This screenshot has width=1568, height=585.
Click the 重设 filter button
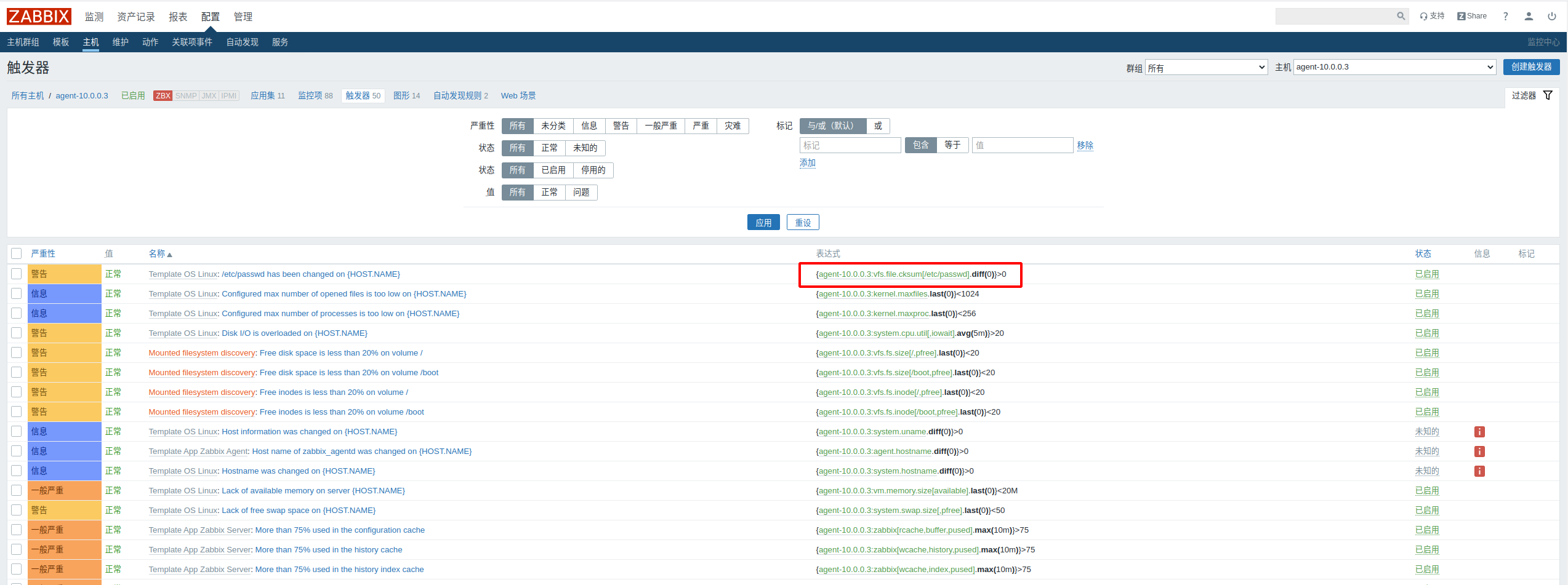(x=803, y=222)
